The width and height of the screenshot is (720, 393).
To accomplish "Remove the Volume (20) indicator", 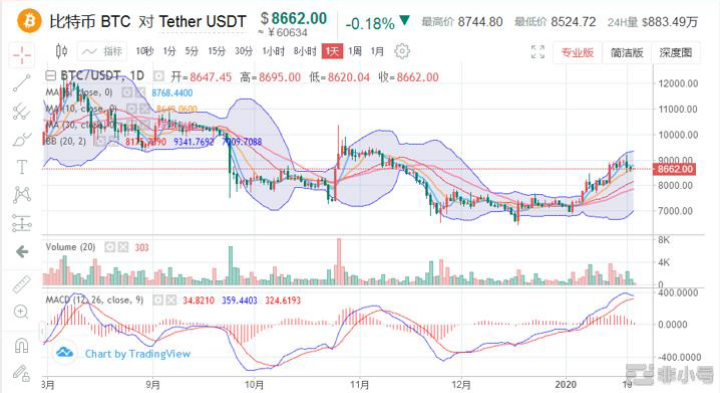I will coord(123,247).
